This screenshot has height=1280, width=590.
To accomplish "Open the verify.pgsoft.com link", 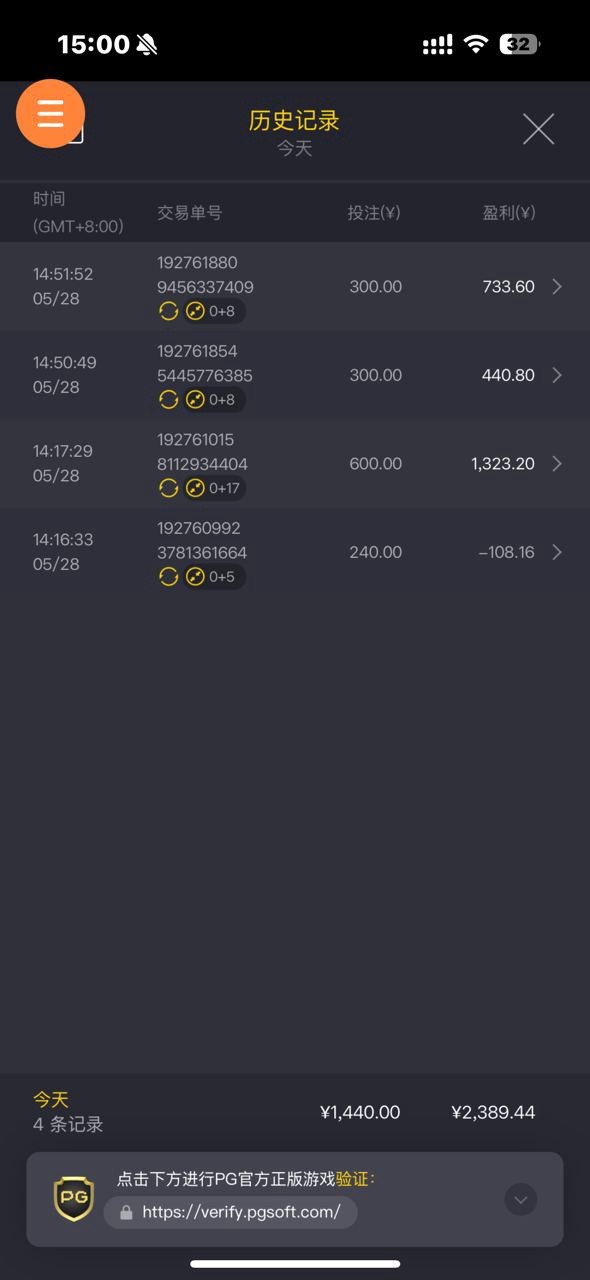I will click(241, 1212).
